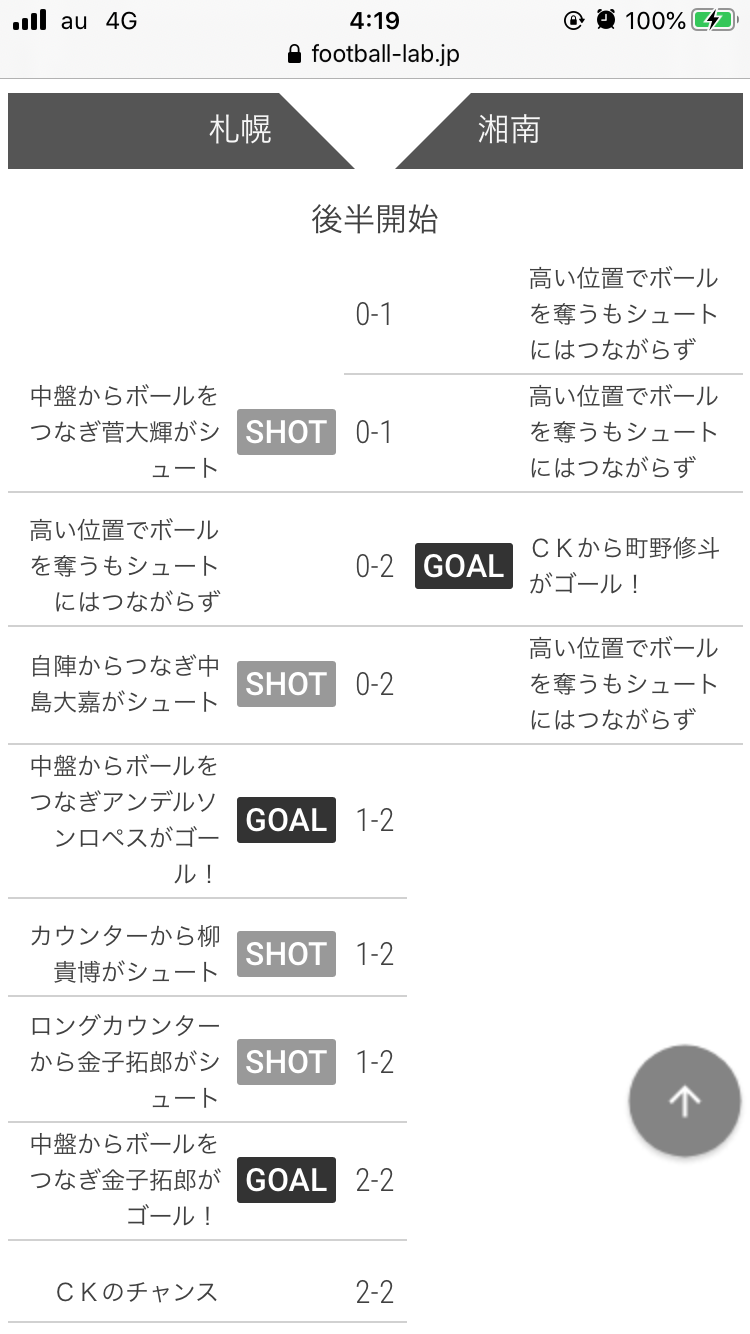
Task: Tap the SHOT badge for 柳貴博
Action: [x=286, y=954]
